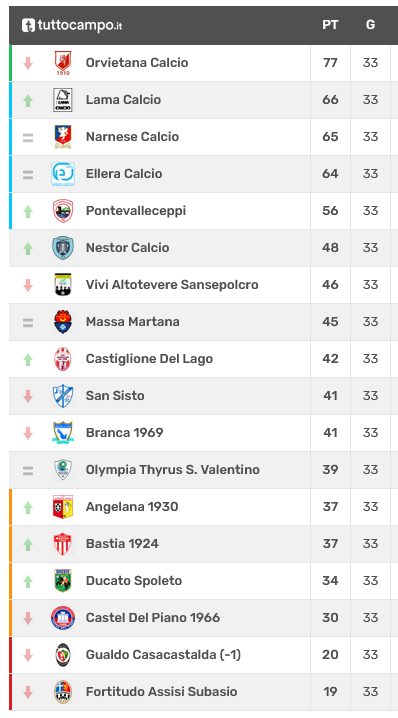398x718 pixels.
Task: Open the Ellera Calcio blue logo
Action: [x=63, y=174]
